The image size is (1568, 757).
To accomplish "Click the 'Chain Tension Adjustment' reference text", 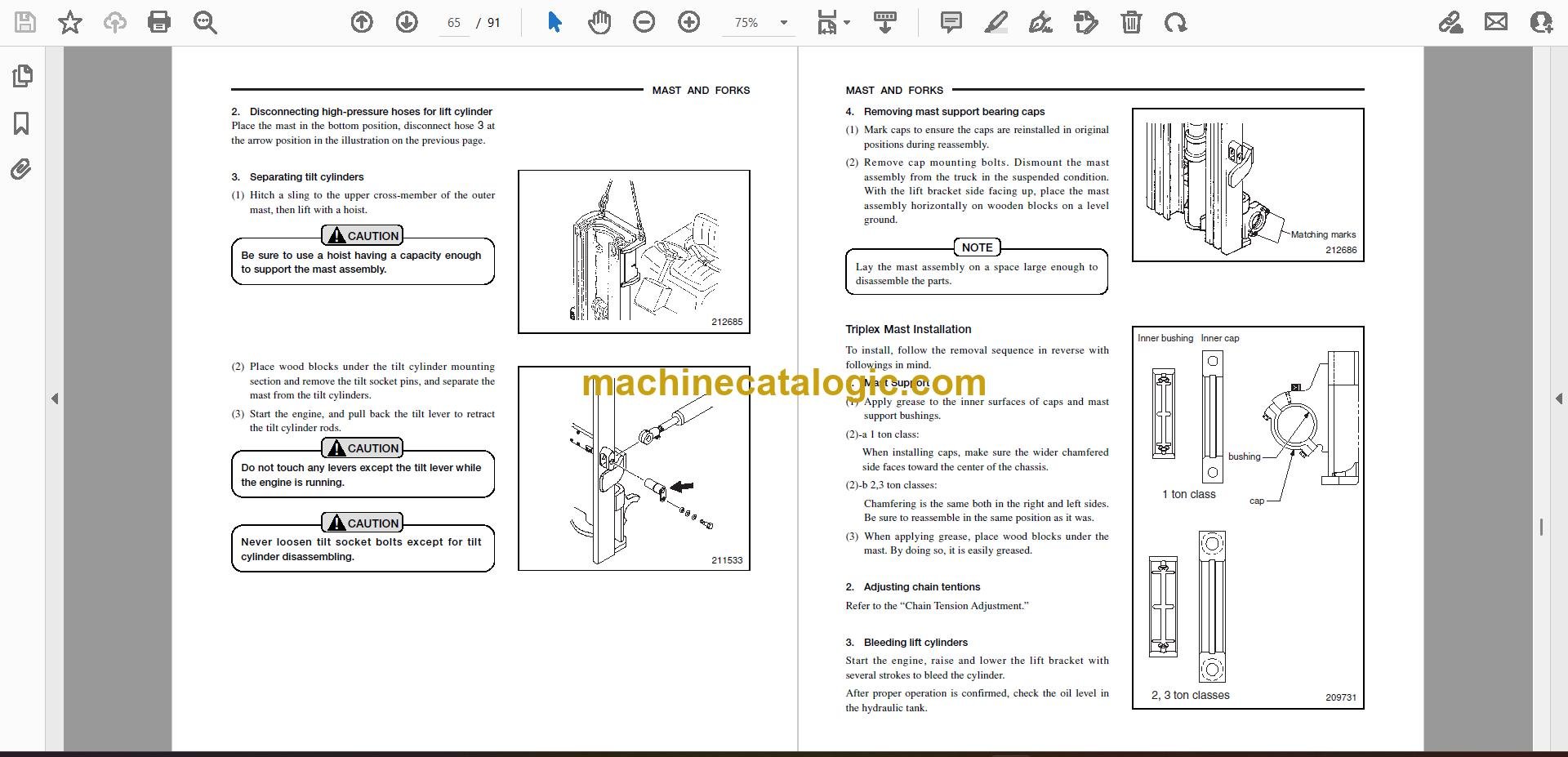I will pyautogui.click(x=964, y=605).
